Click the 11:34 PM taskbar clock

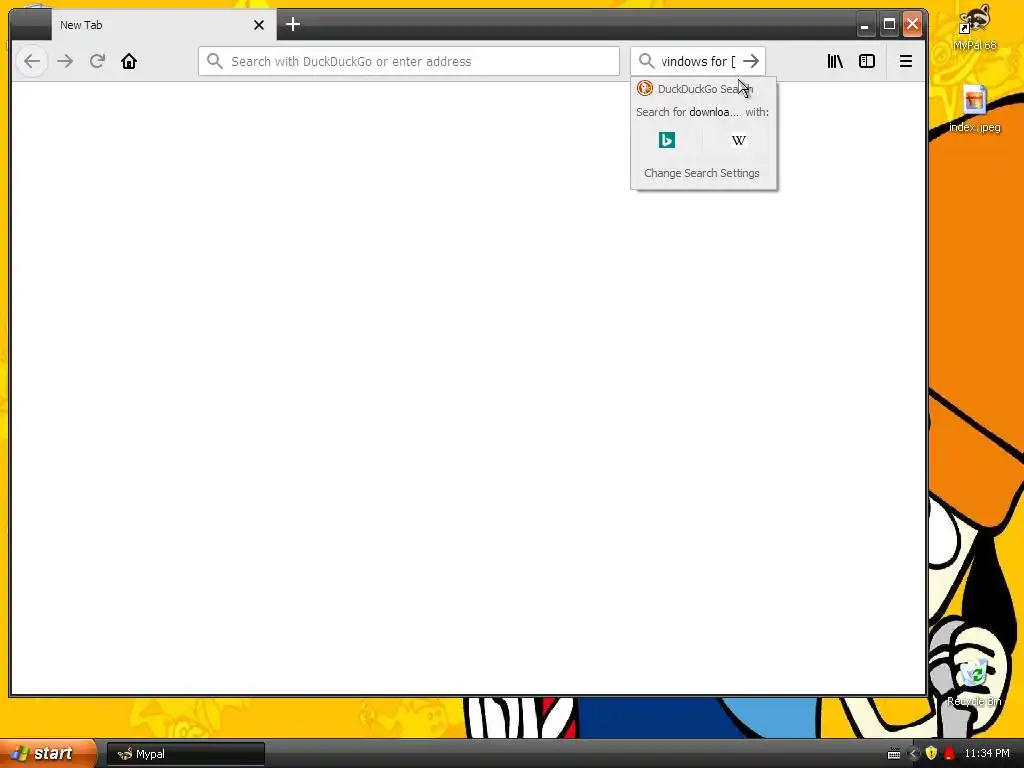[987, 754]
